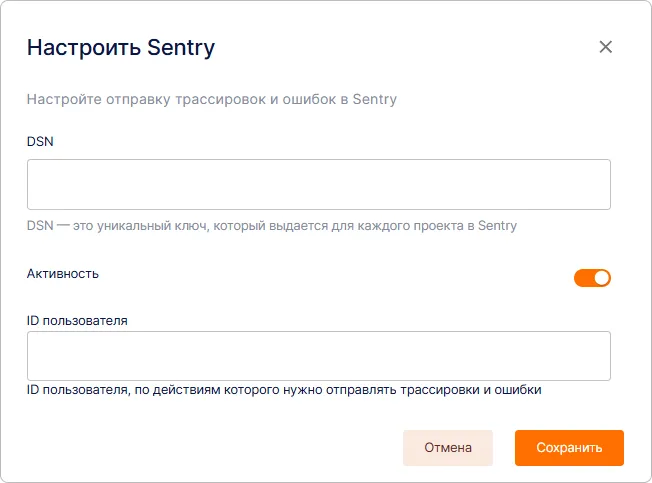Switch off Sentry activity slider

pyautogui.click(x=592, y=278)
